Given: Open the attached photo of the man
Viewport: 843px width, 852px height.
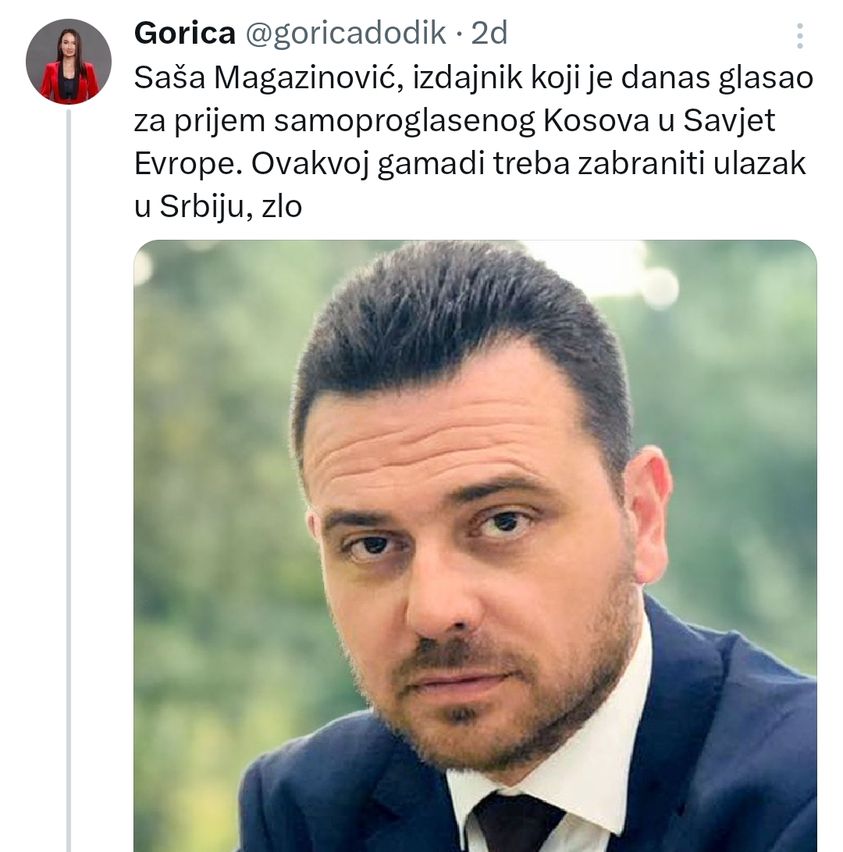Looking at the screenshot, I should click(475, 546).
